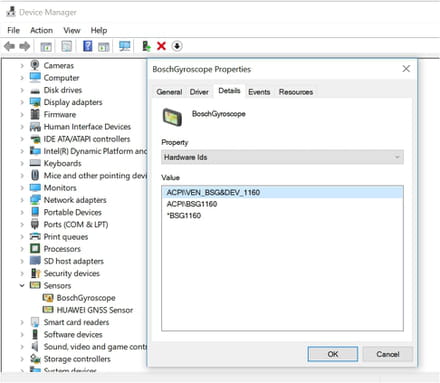Click the Keyboards category icon

click(35, 163)
